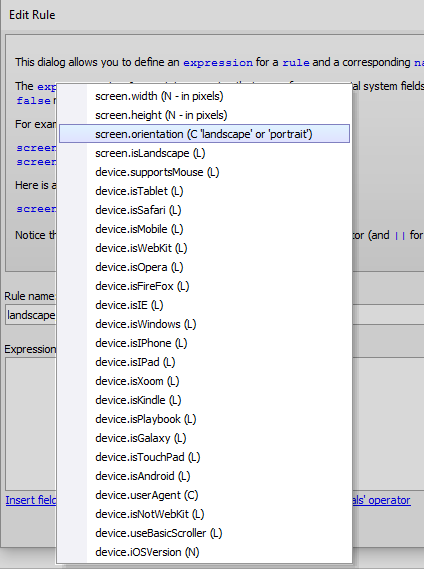Viewport: 424px width, 569px height.
Task: Choose device.isOpera (L) entry
Action: [x=204, y=267]
